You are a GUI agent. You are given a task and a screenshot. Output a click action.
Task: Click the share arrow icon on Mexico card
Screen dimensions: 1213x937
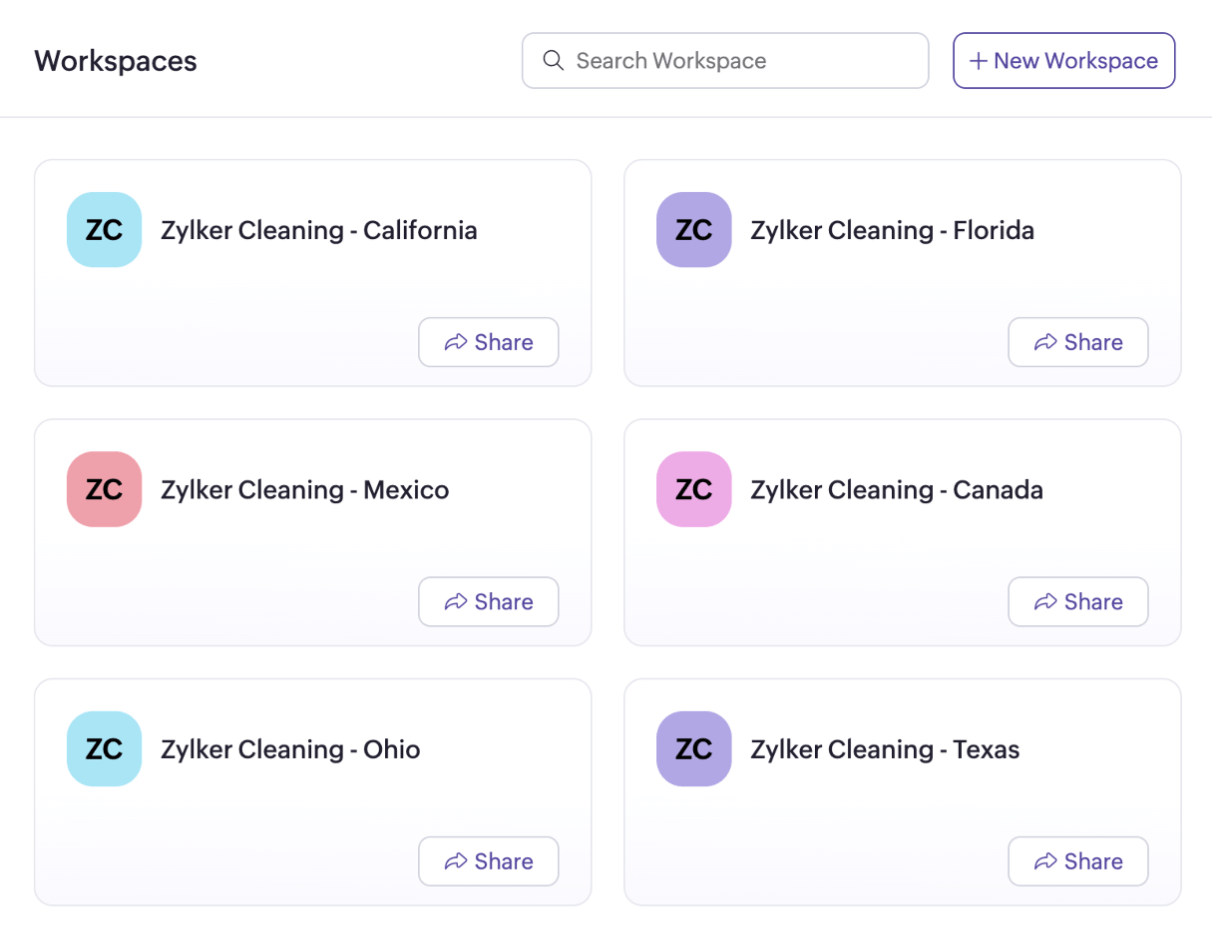(456, 601)
